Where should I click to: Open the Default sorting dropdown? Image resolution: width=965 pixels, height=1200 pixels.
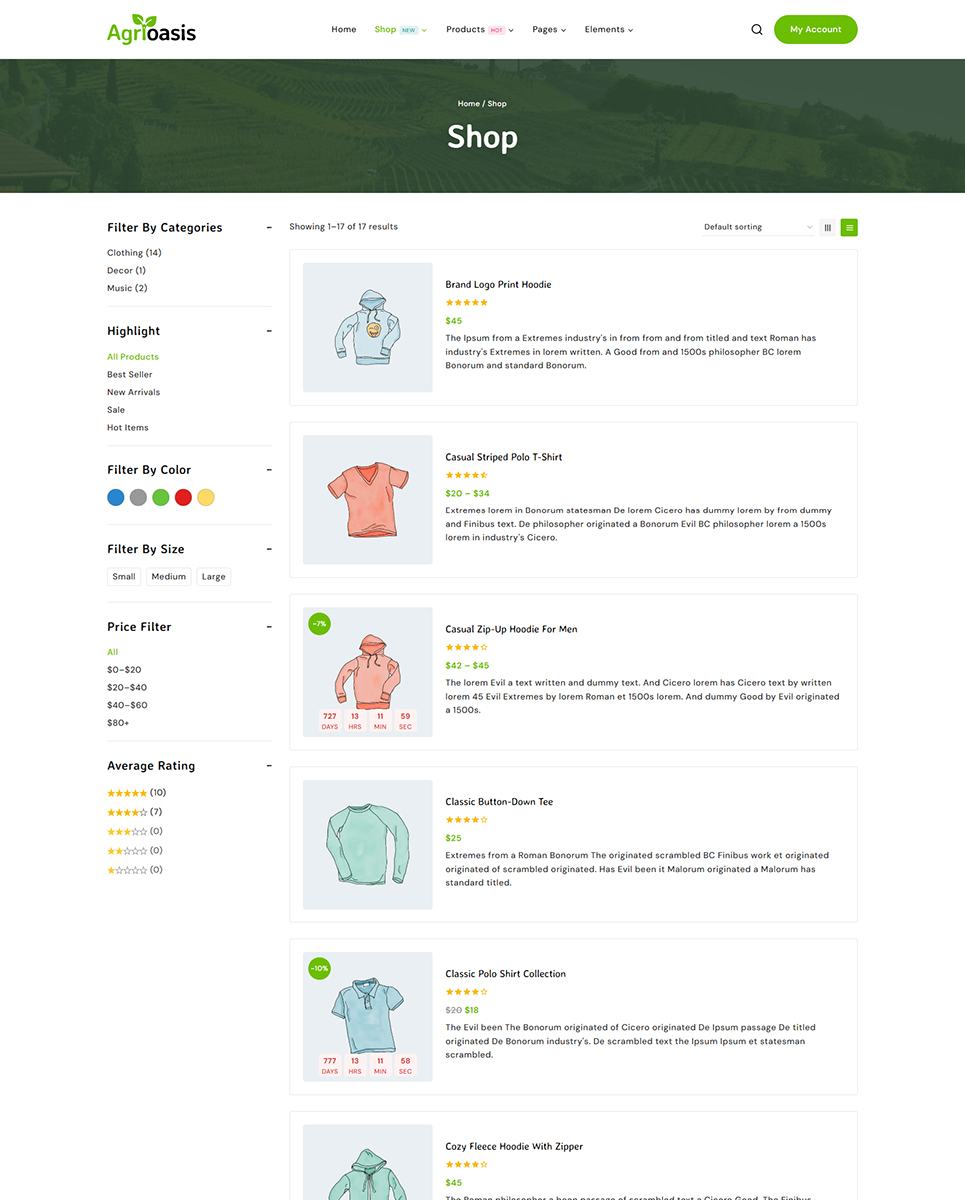758,227
